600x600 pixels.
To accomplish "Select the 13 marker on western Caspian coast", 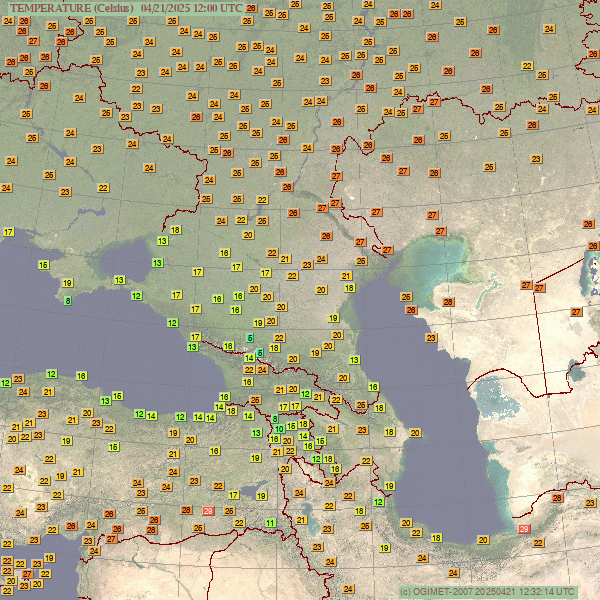I will (x=354, y=360).
